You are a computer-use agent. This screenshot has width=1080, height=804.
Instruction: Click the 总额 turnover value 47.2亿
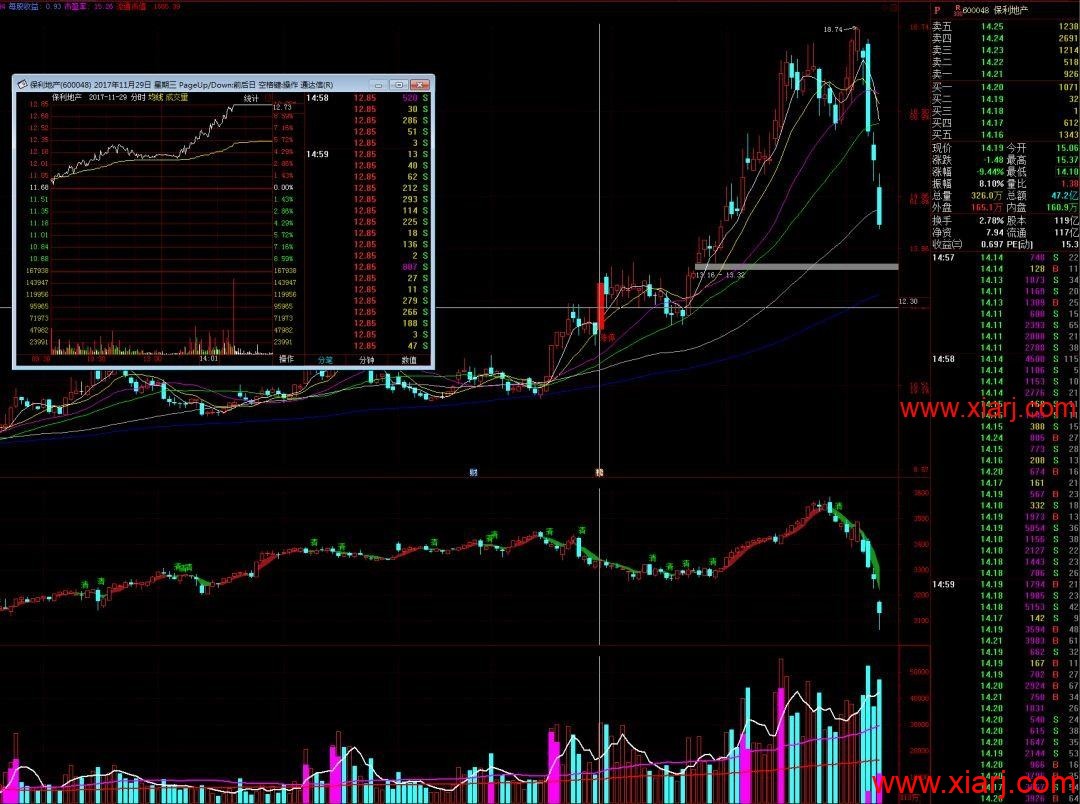point(1066,196)
